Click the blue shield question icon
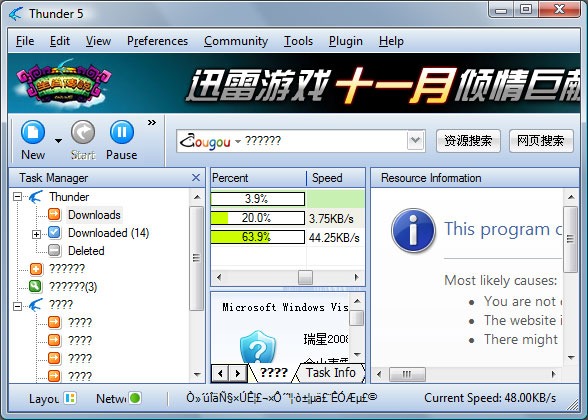The width and height of the screenshot is (588, 420). (x=258, y=348)
